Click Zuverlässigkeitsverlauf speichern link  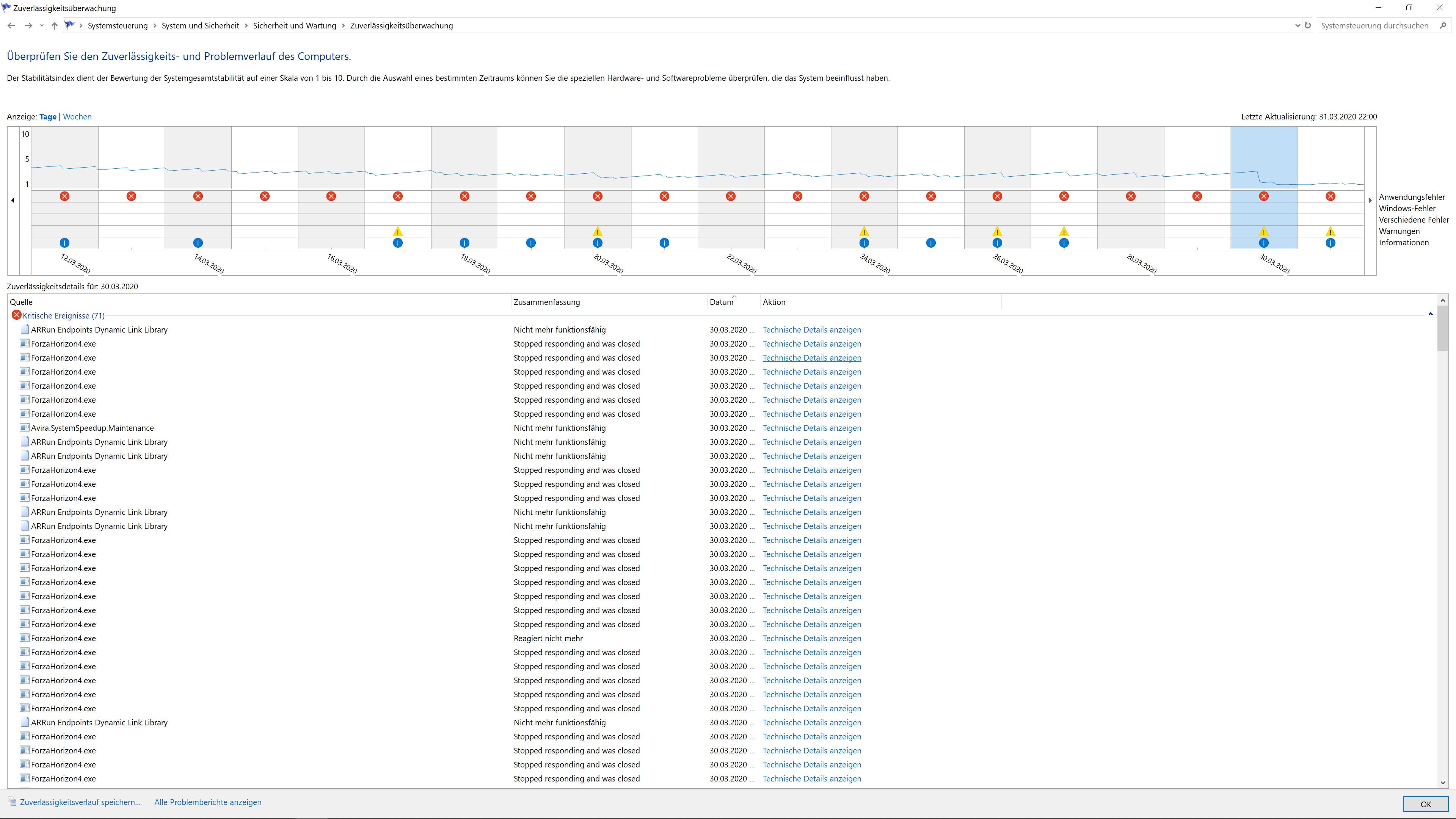point(80,802)
